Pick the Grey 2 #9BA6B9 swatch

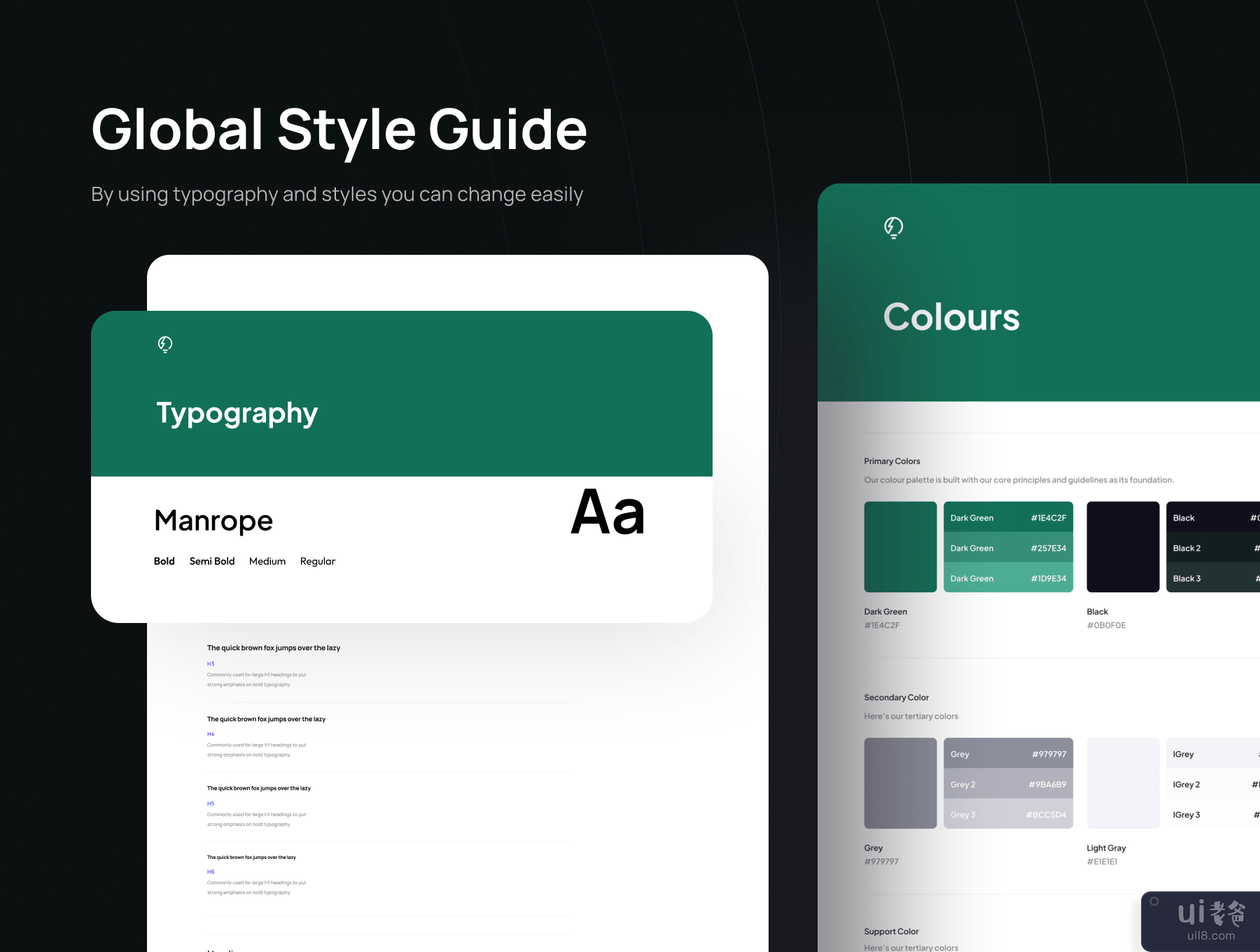click(1008, 785)
